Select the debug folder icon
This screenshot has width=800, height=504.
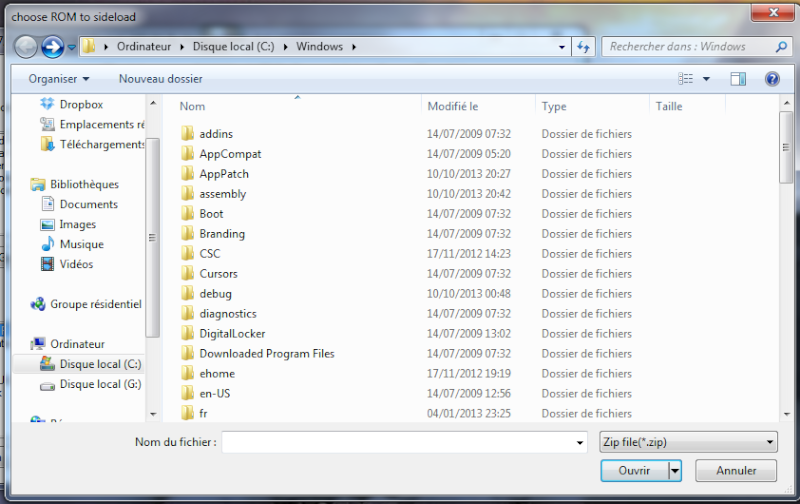[187, 293]
